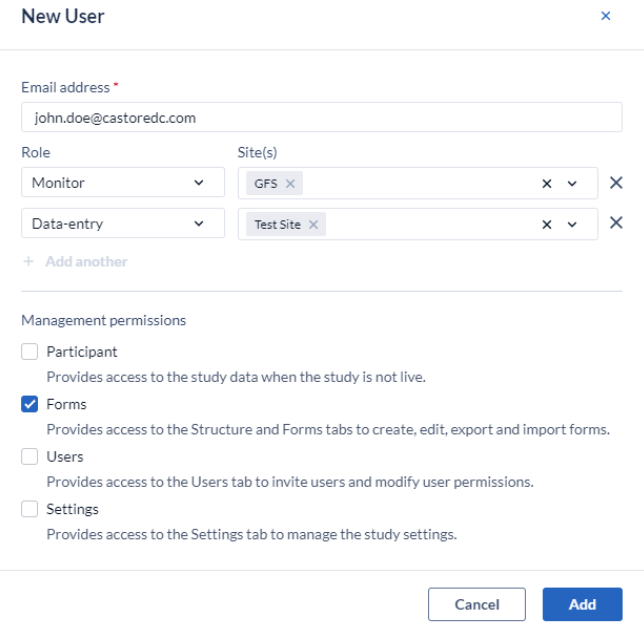
Task: Click the plus icon to add another
Action: tap(28, 261)
